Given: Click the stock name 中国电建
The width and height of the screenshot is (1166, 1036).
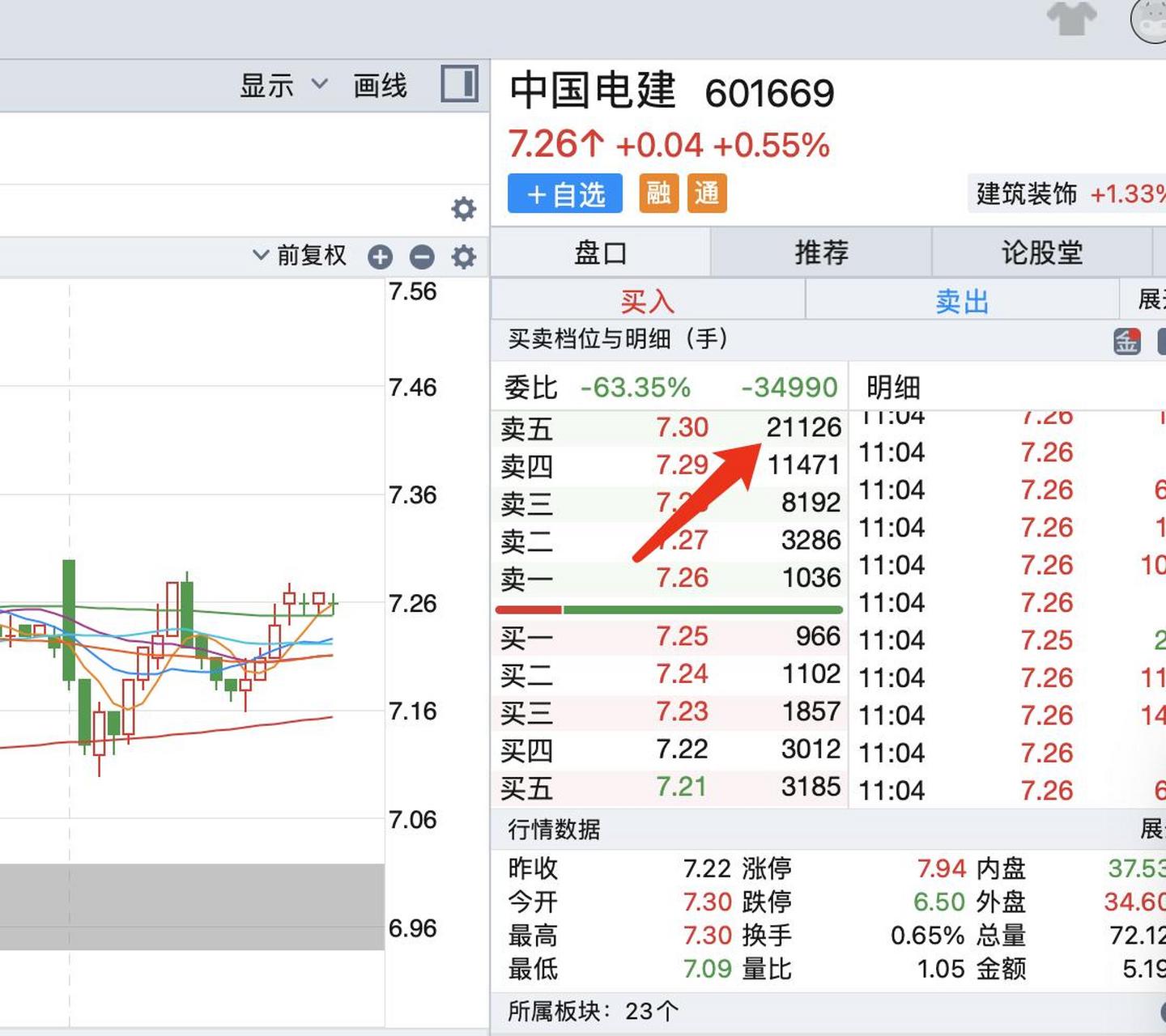Looking at the screenshot, I should click(x=593, y=90).
